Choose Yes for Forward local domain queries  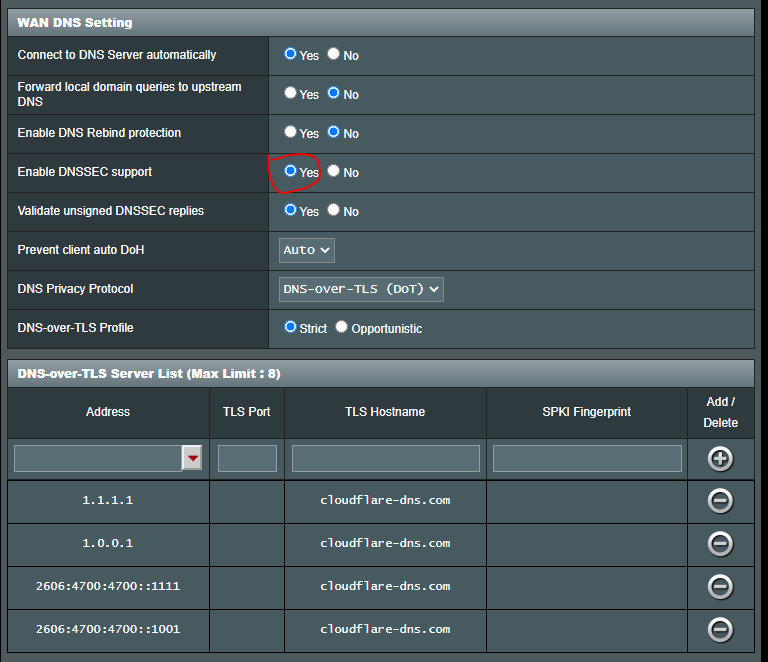(x=290, y=93)
